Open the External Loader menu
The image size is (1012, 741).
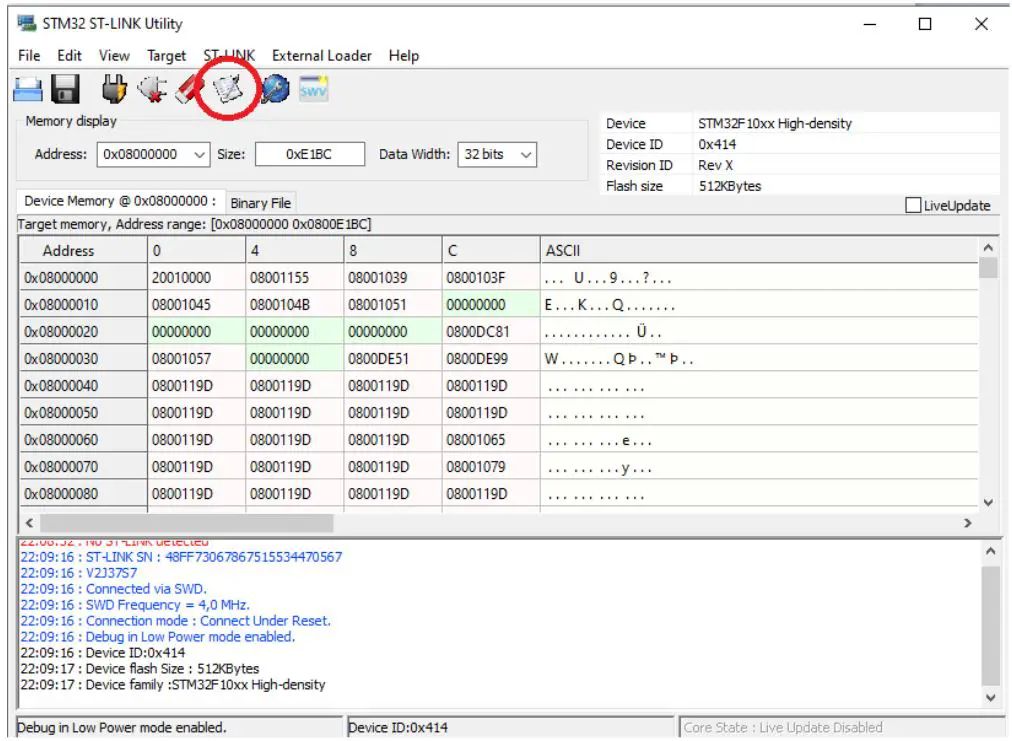[321, 55]
